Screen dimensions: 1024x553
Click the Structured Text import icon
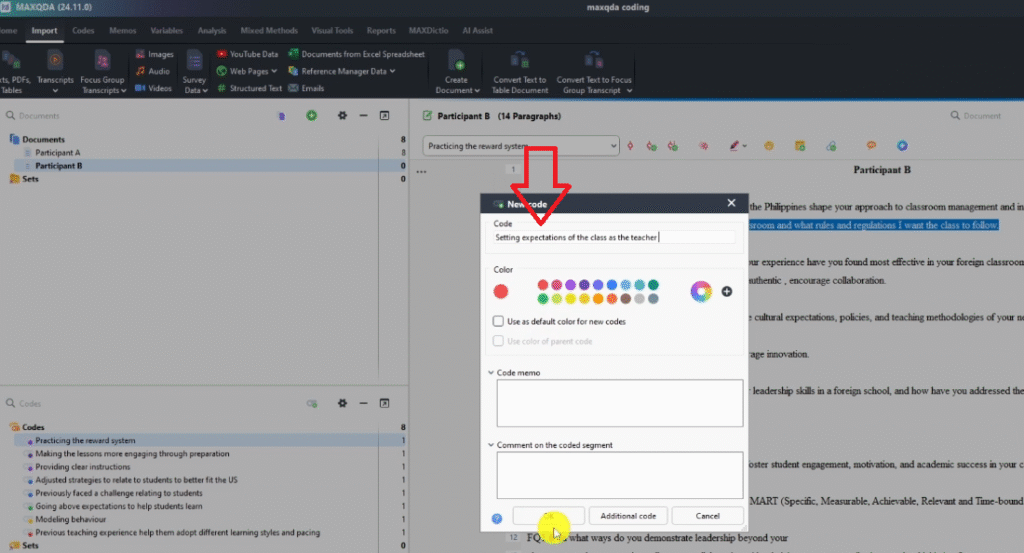click(x=222, y=88)
